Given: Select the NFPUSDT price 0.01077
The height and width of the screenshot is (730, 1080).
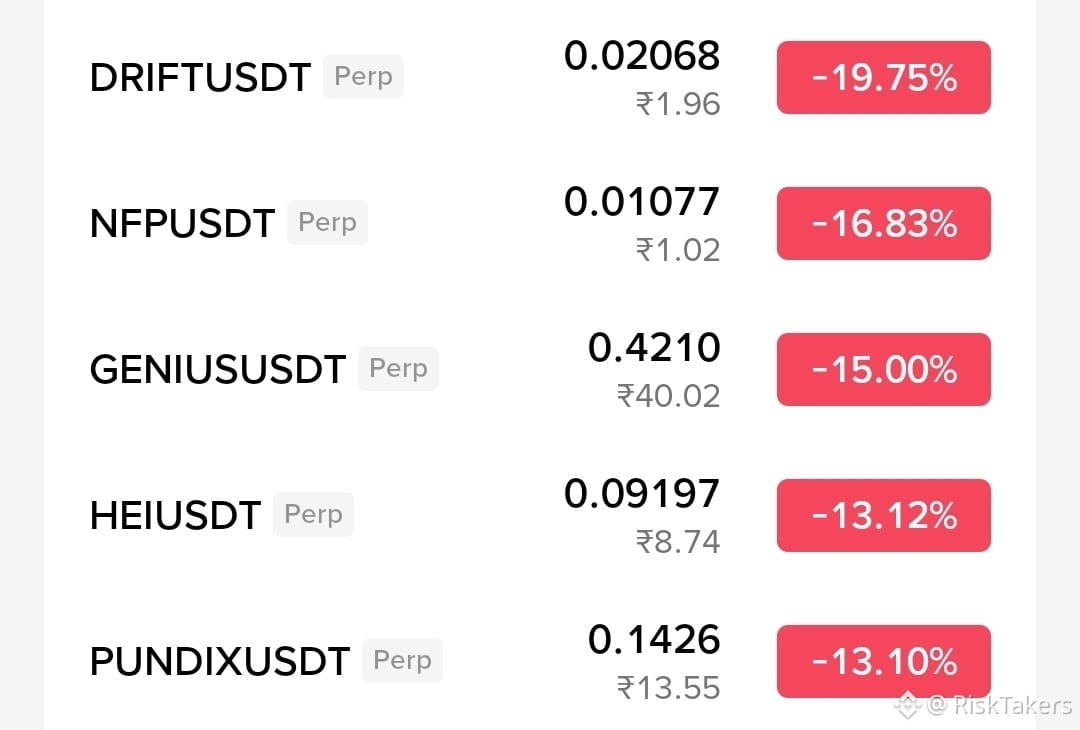Looking at the screenshot, I should (642, 202).
